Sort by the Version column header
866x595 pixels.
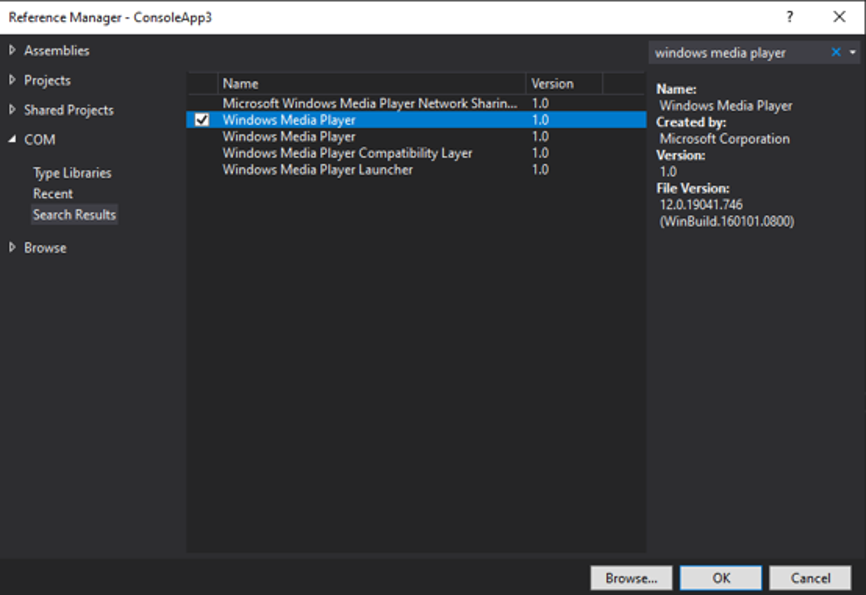click(x=564, y=83)
